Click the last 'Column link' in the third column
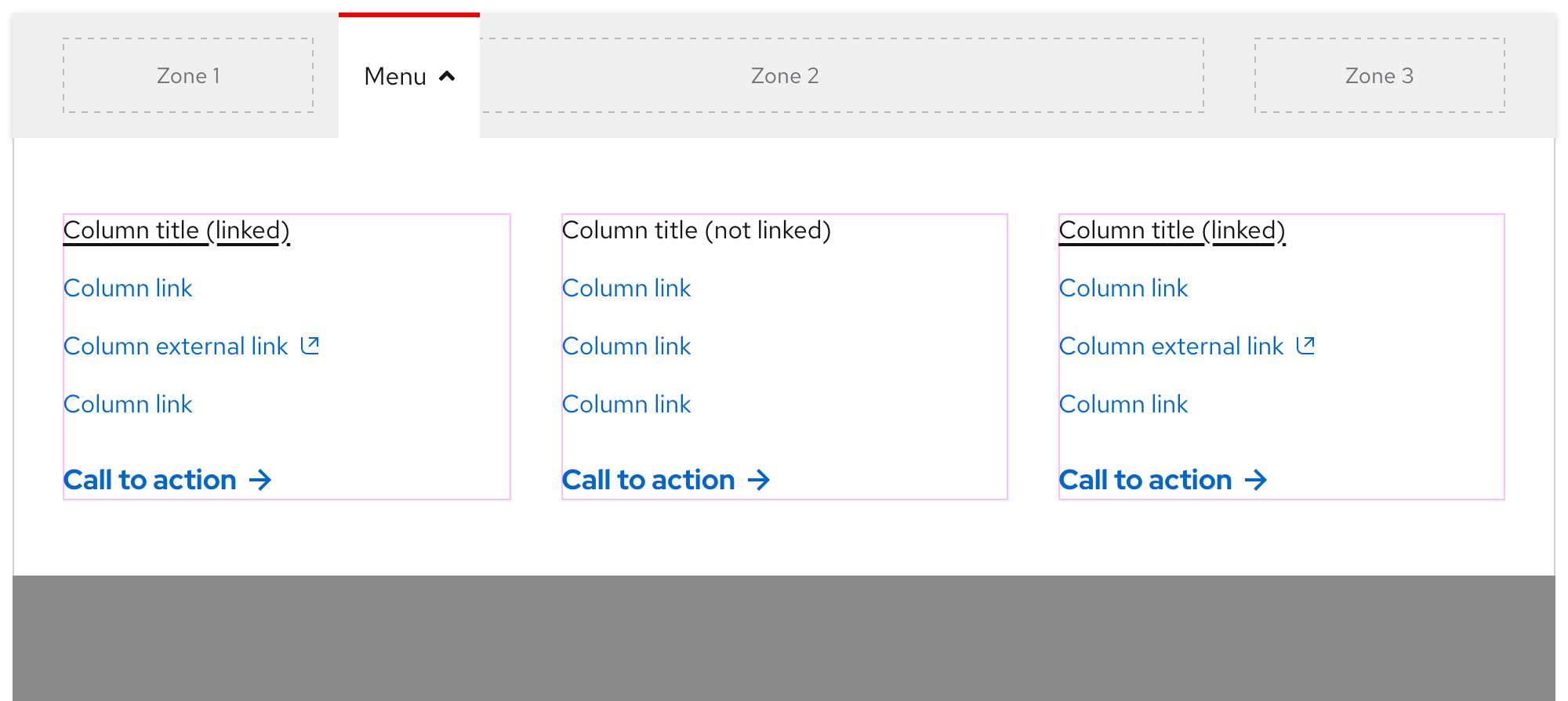 point(1123,404)
